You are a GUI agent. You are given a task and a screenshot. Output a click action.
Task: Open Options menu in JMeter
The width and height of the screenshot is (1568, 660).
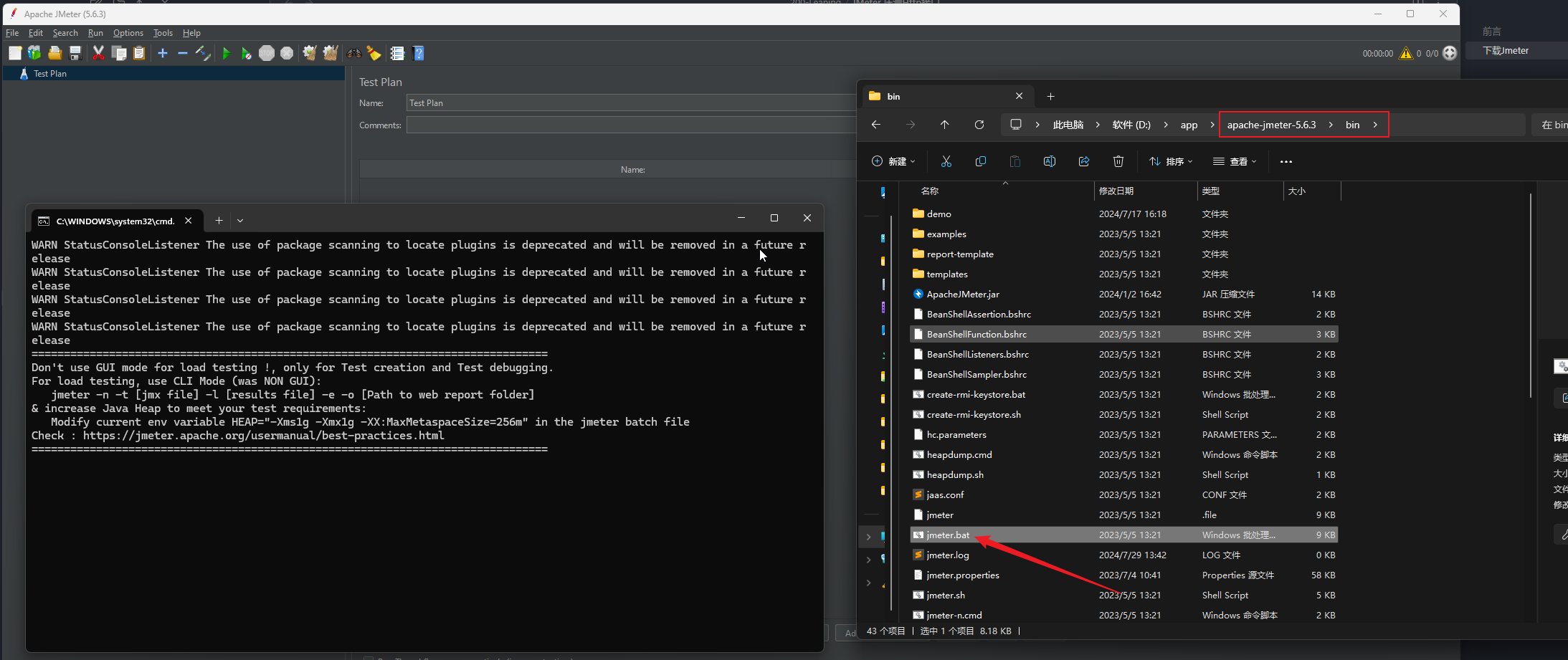click(x=128, y=33)
